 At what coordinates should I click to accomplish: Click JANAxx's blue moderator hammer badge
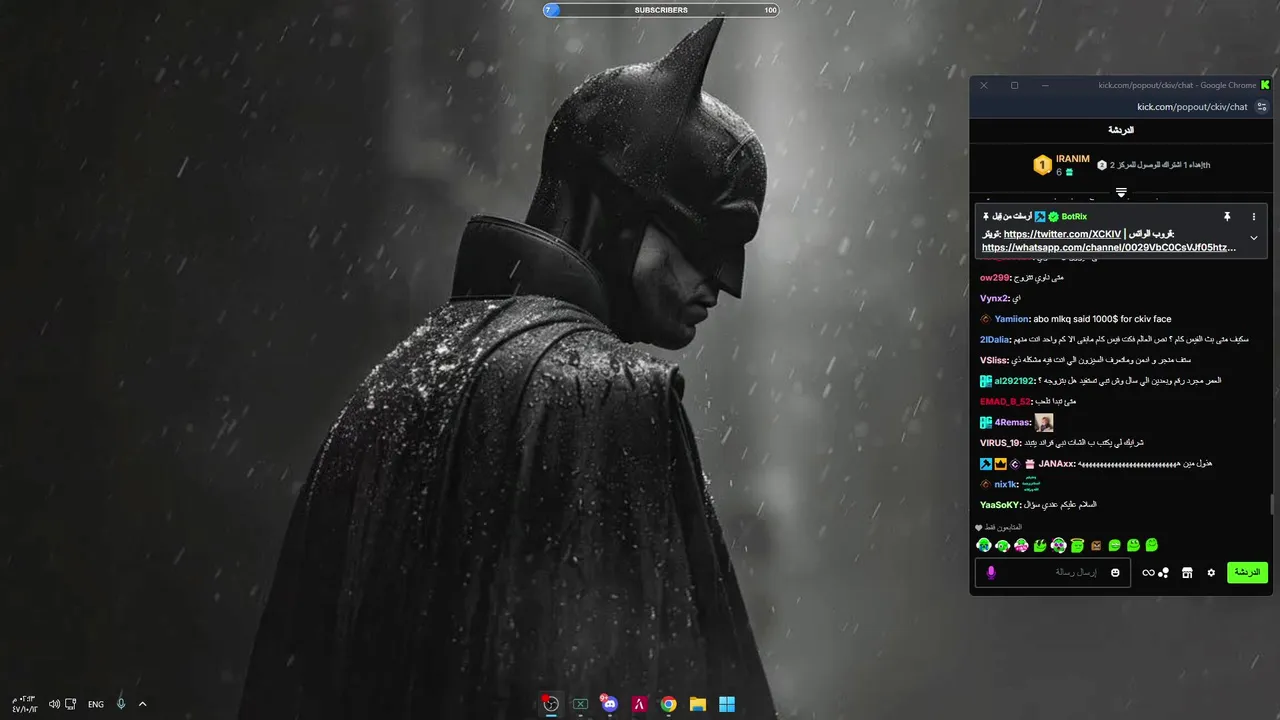(x=985, y=464)
